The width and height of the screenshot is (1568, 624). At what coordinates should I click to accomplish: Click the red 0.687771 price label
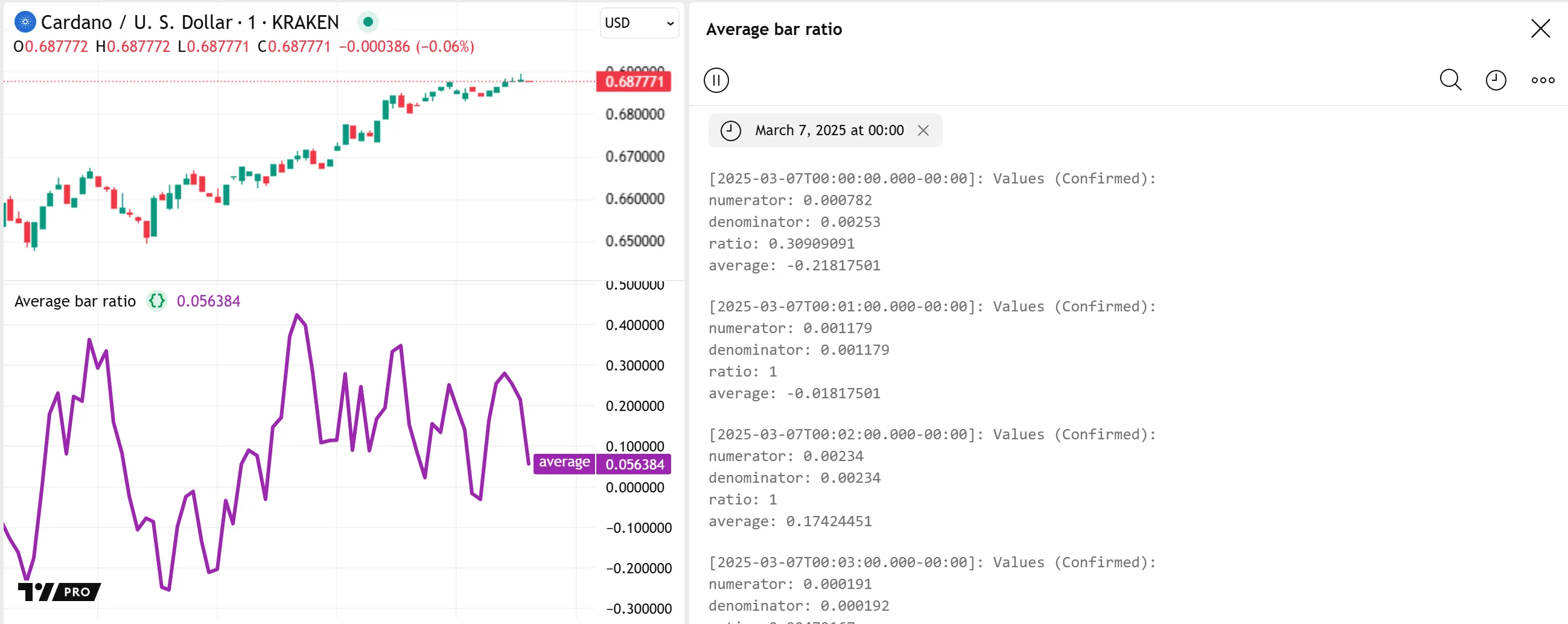click(633, 81)
